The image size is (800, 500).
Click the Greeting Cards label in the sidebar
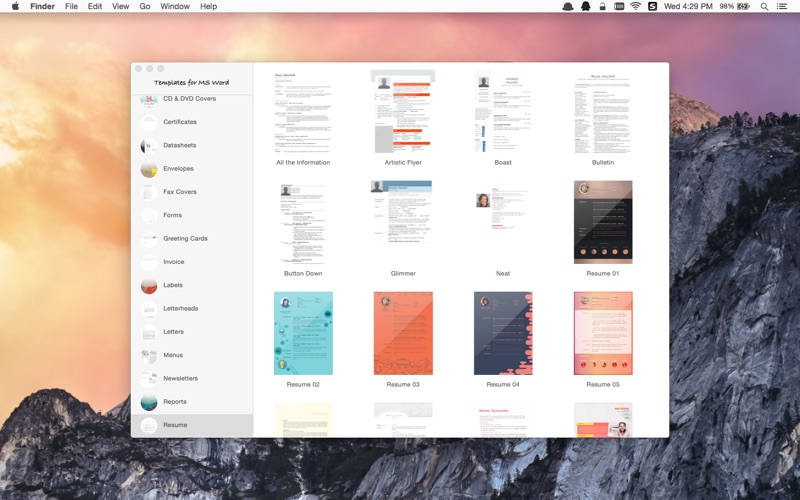pyautogui.click(x=185, y=238)
